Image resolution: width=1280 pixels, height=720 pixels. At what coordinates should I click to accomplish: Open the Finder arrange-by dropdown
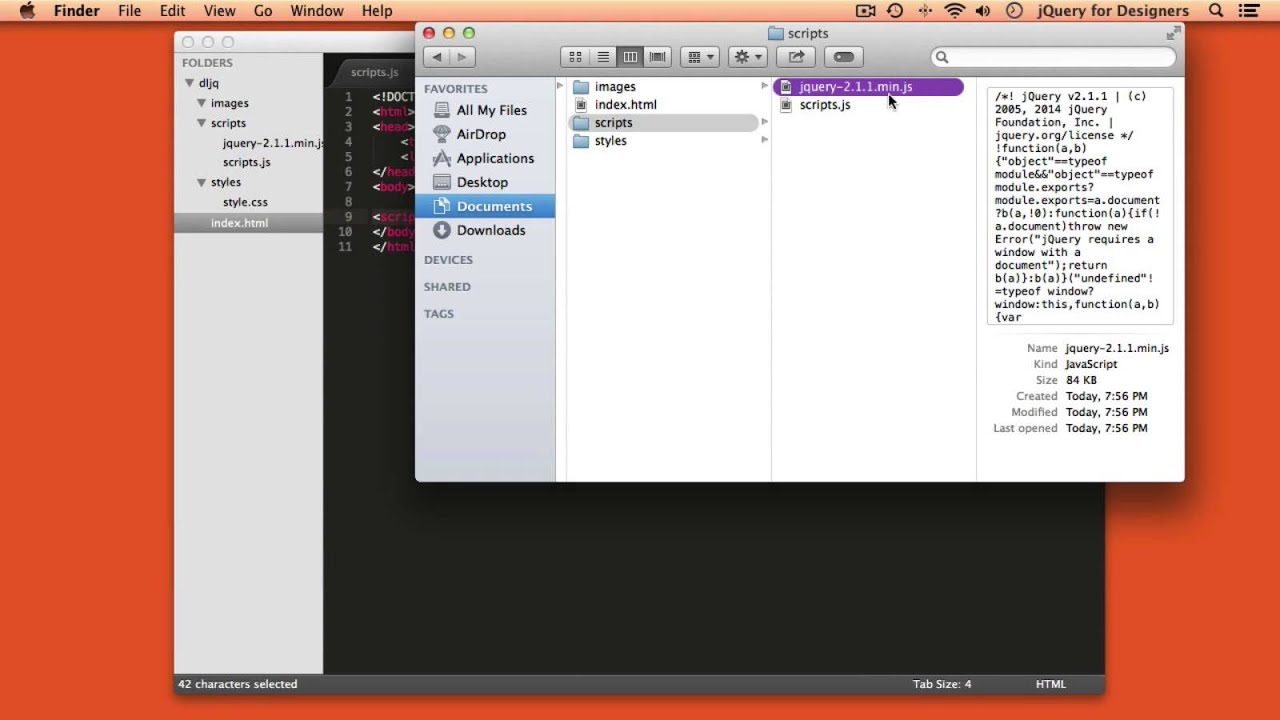(x=700, y=57)
